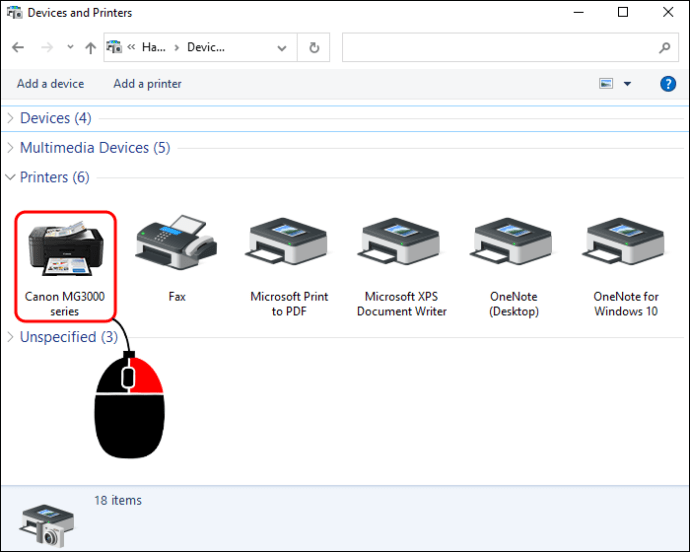
Task: Close the Devices and Printers window
Action: click(x=668, y=12)
